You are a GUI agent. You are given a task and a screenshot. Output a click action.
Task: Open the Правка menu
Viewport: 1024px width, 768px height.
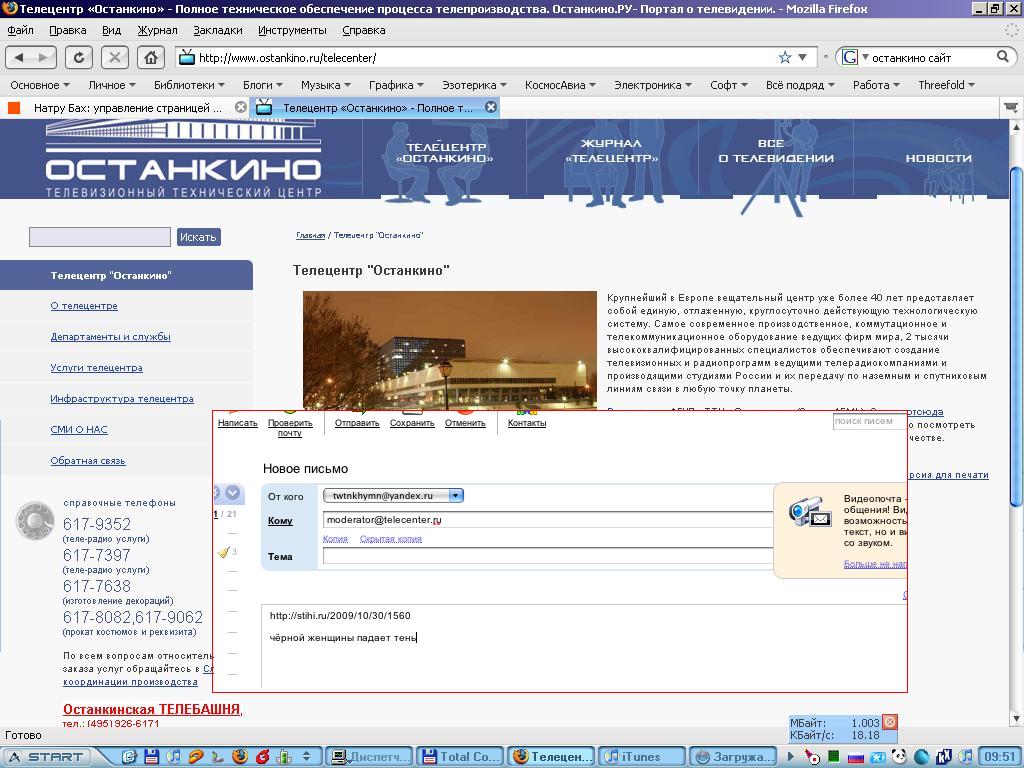coord(68,30)
